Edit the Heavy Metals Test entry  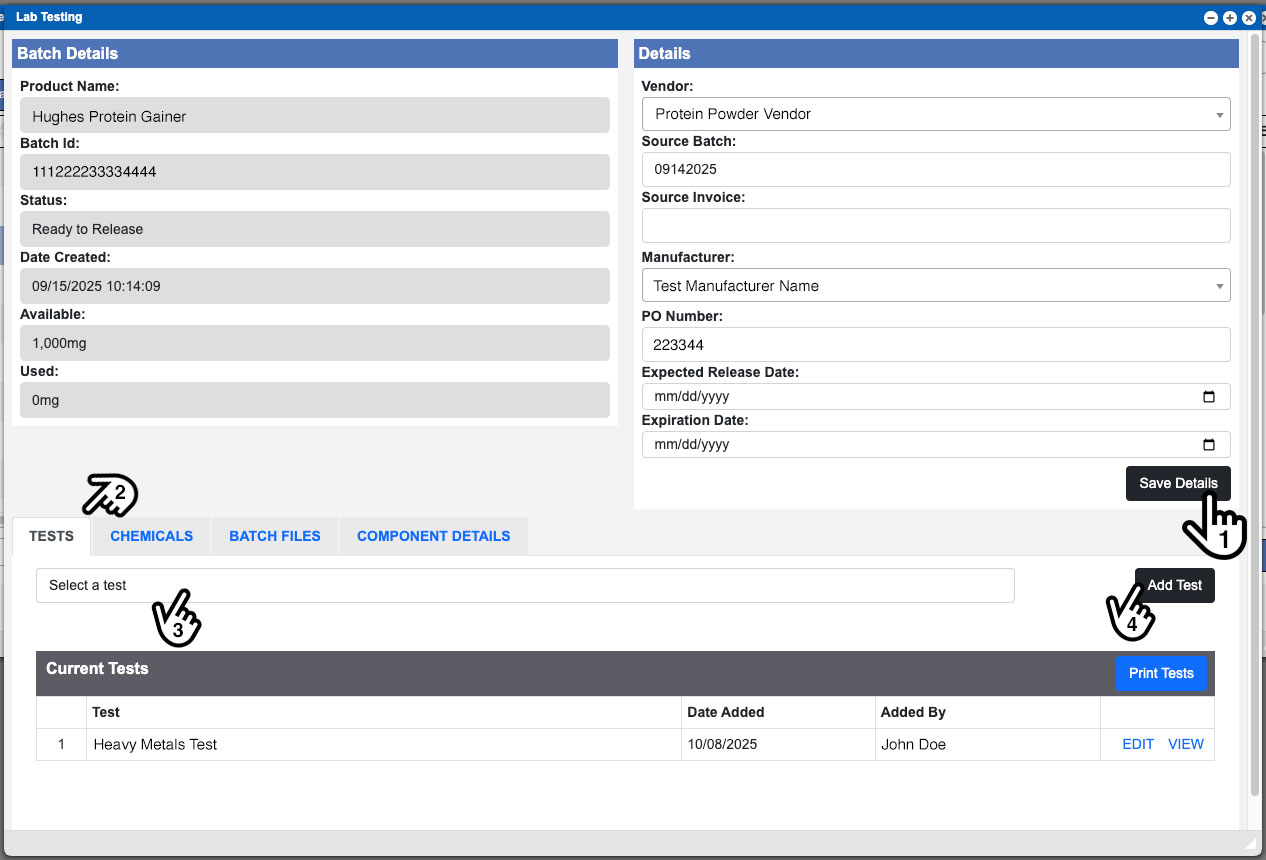coord(1138,744)
